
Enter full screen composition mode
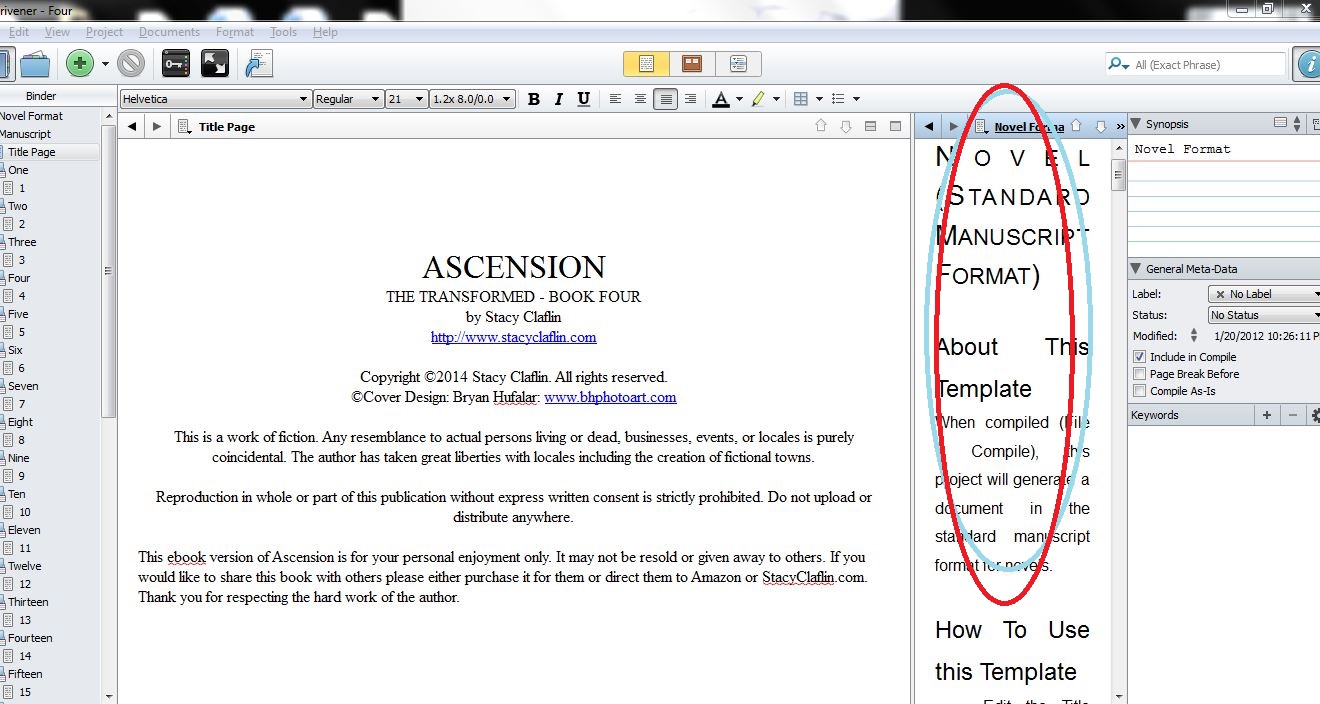click(x=215, y=64)
